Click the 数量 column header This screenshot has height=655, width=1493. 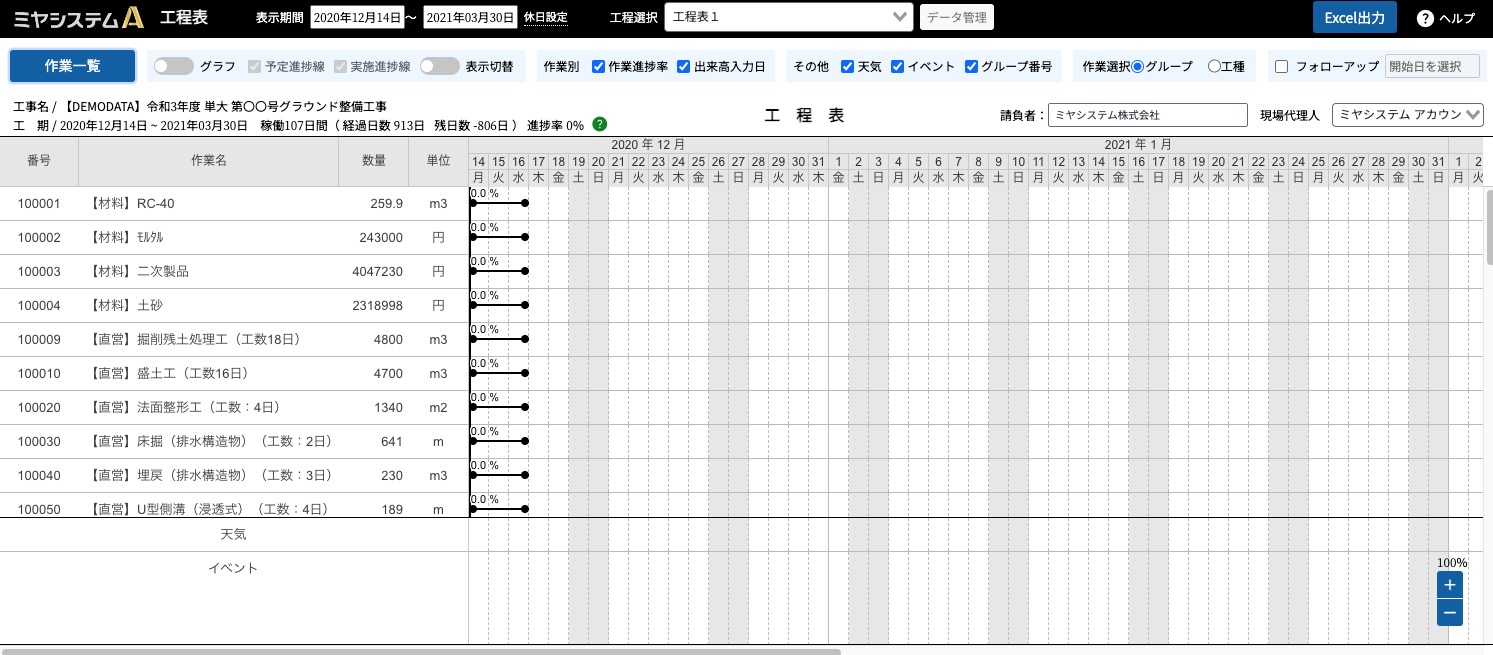point(374,161)
